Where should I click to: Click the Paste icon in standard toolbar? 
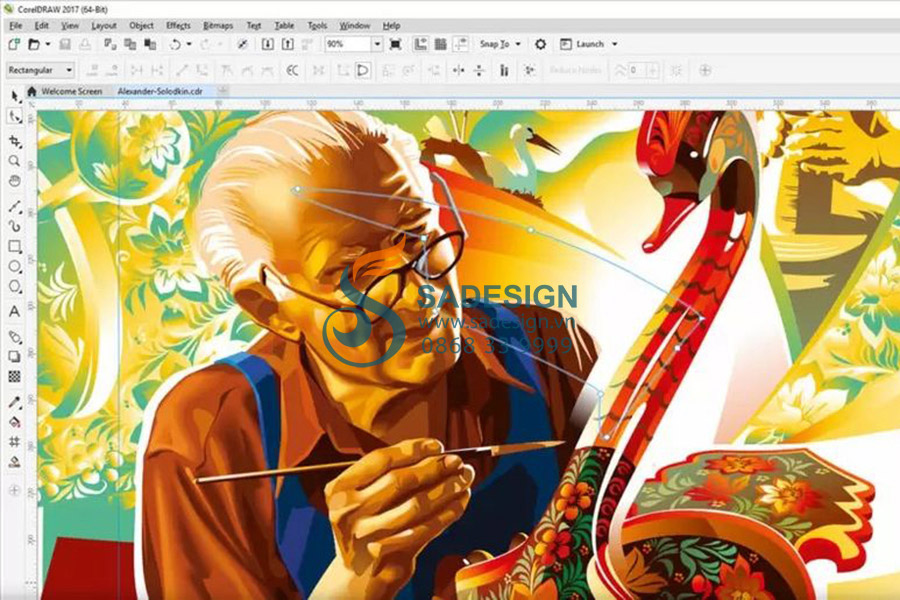(x=150, y=44)
